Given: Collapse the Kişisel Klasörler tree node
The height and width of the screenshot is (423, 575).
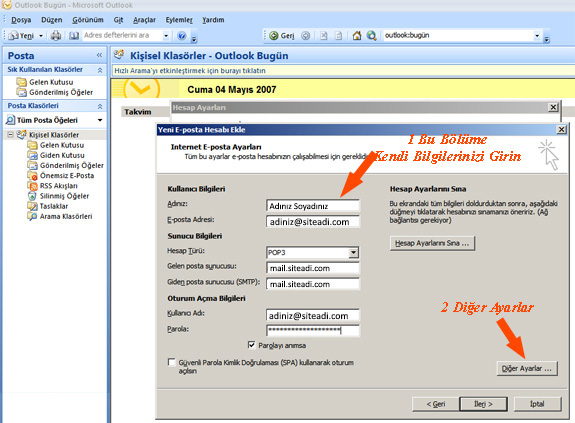Looking at the screenshot, I should coord(10,135).
